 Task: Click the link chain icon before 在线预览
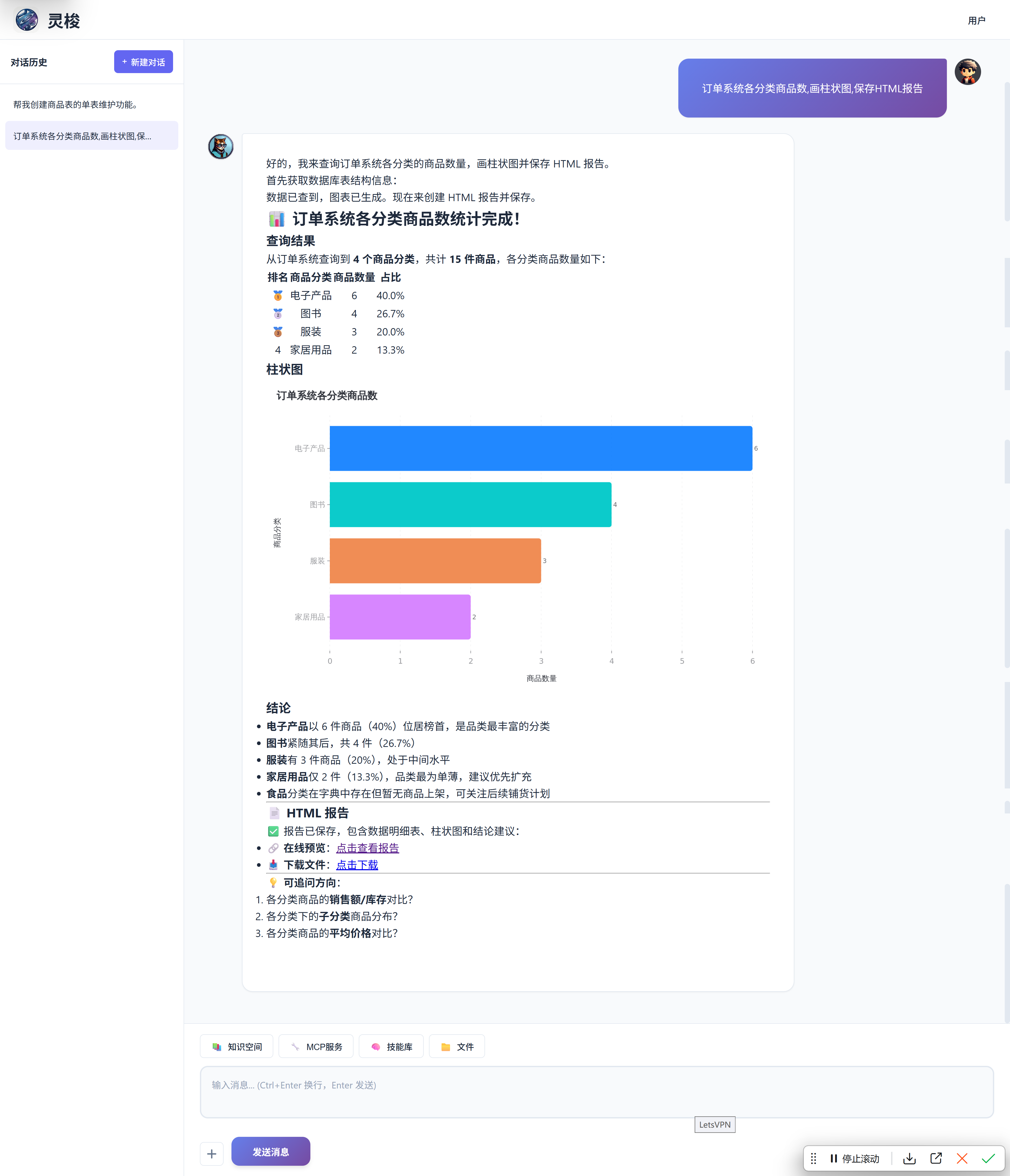pyautogui.click(x=273, y=848)
